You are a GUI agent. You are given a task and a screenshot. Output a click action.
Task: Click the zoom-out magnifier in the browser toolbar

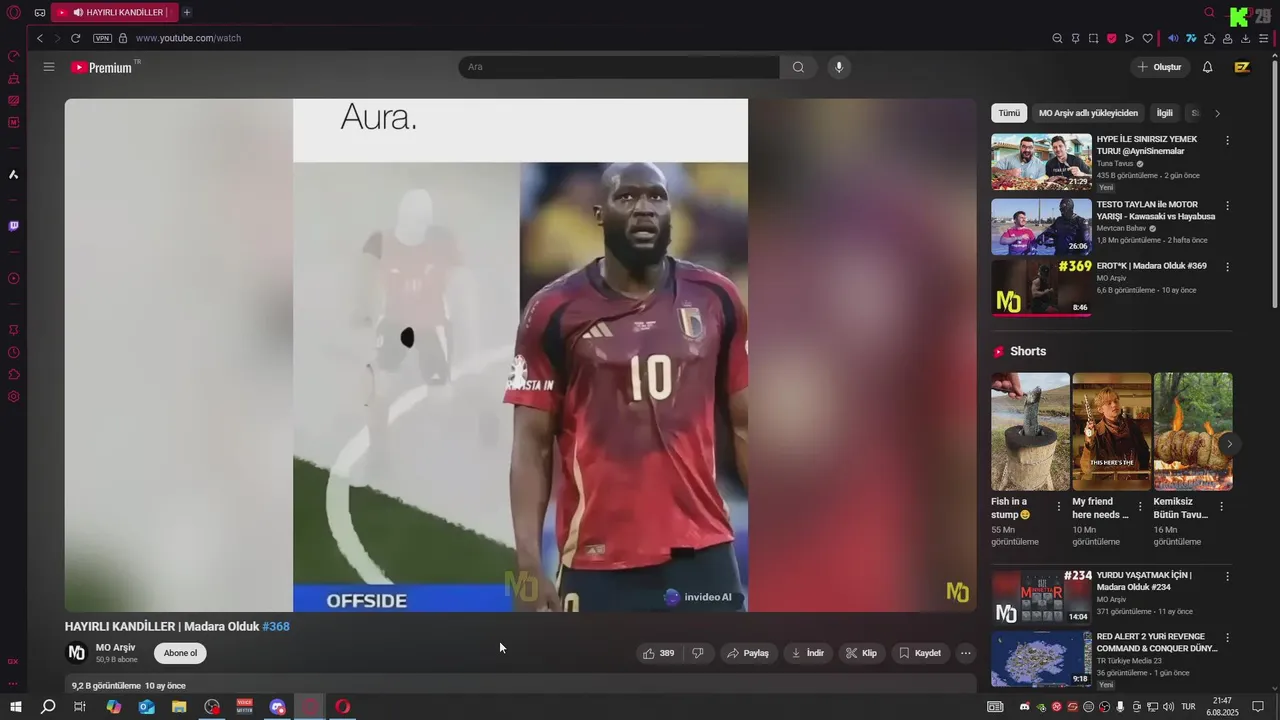tap(1057, 38)
